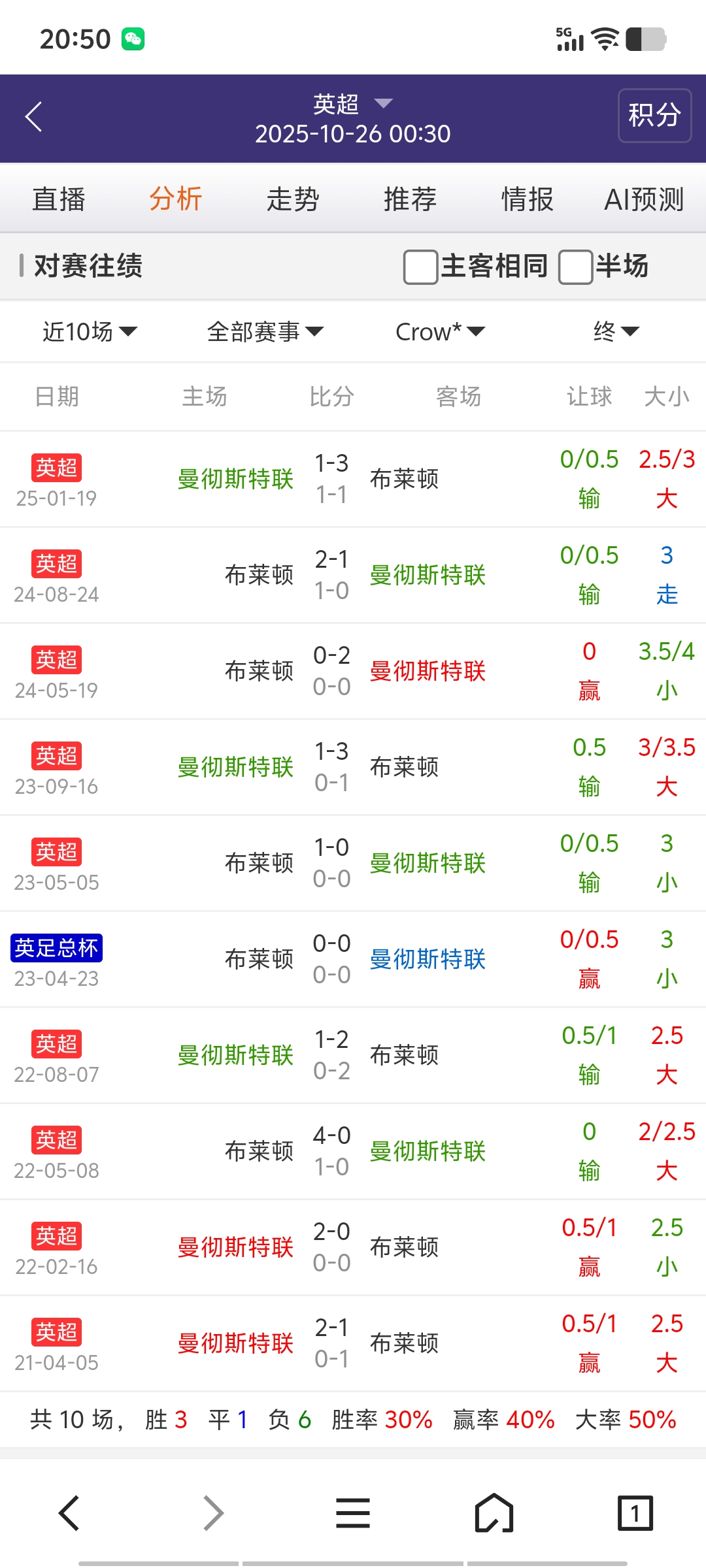Switch to the 走势 tab

coord(293,199)
